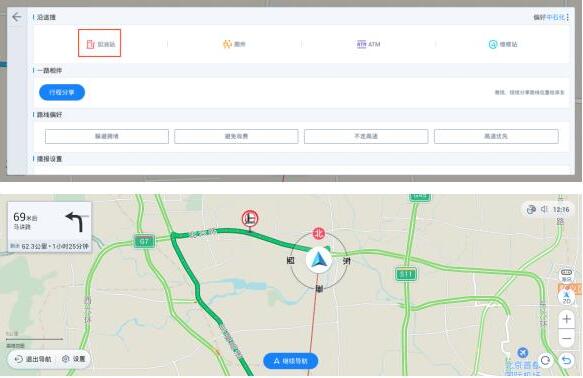The image size is (583, 378).
Task: Toggle the 躲避拥堵 avoid congestion preference
Action: coord(107,136)
